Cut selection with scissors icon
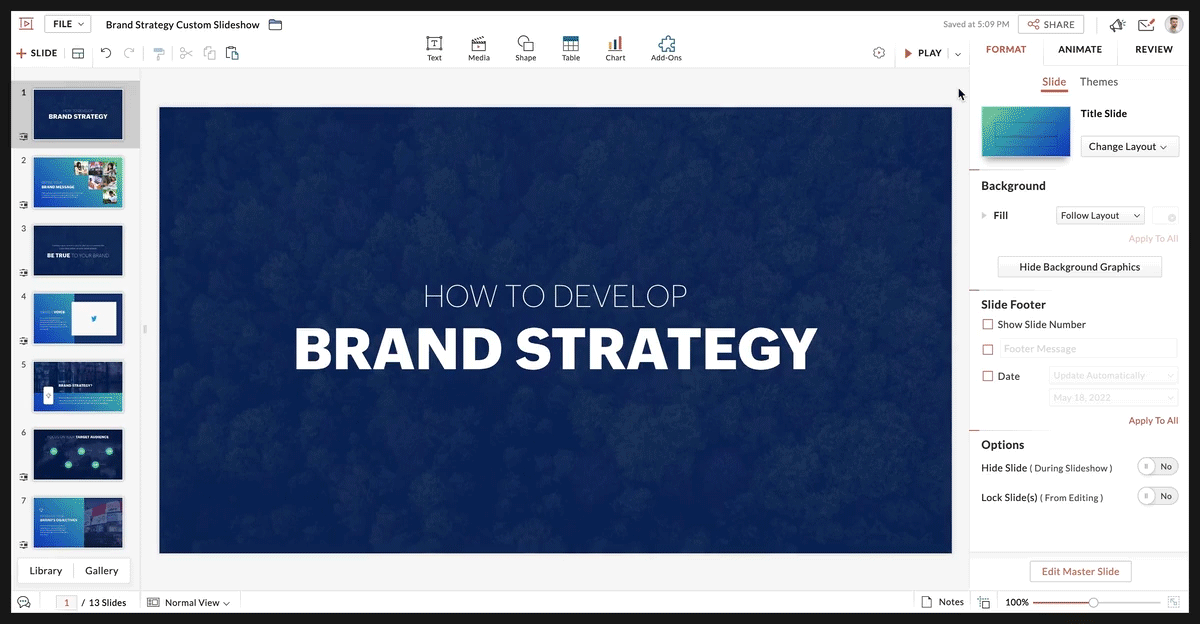The height and width of the screenshot is (624, 1200). 186,53
